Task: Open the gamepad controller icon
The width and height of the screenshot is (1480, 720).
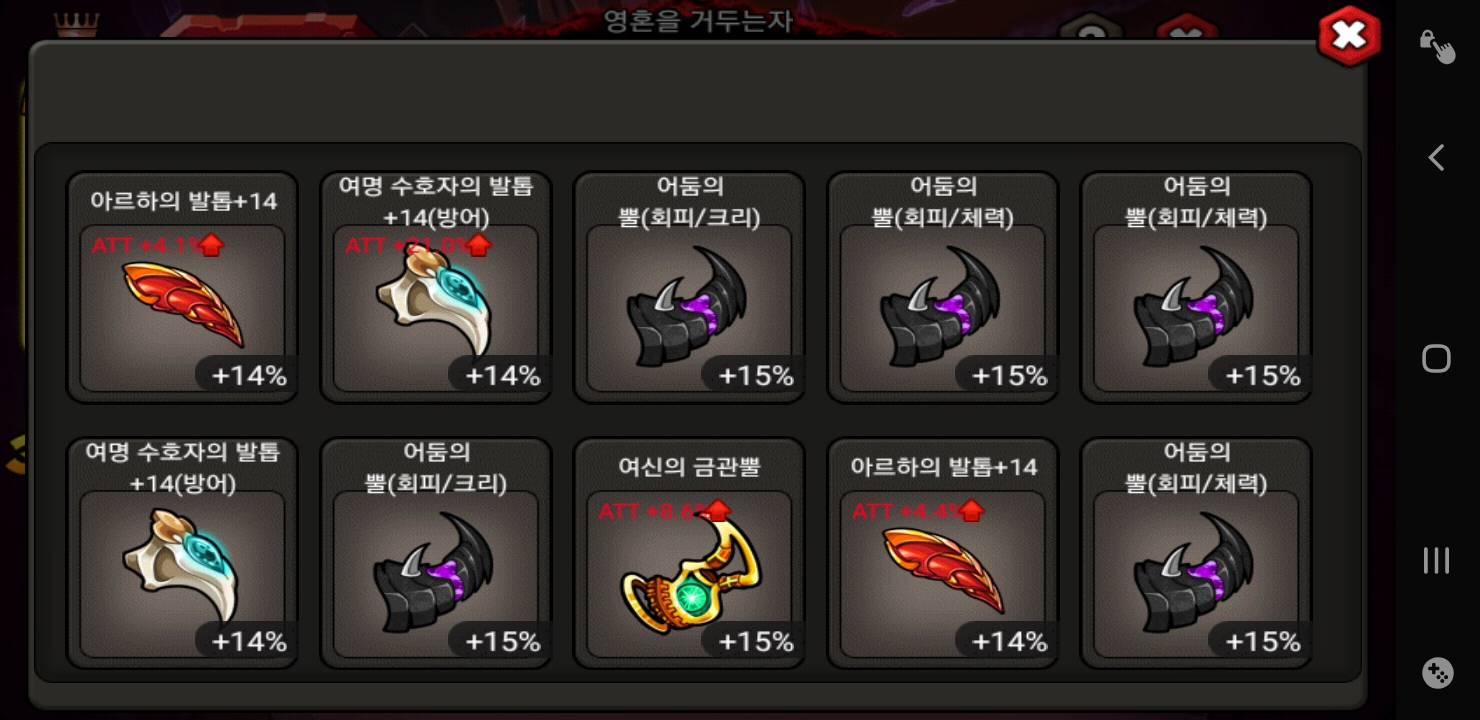Action: click(x=1437, y=673)
